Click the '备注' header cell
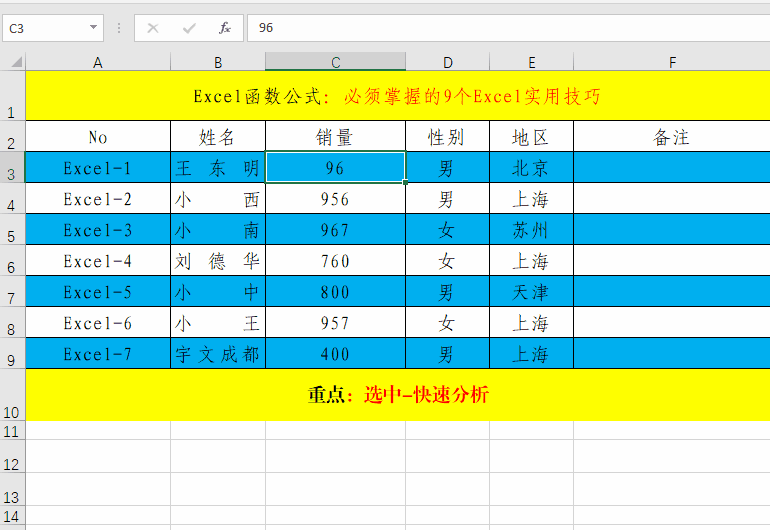The width and height of the screenshot is (770, 530). [672, 136]
